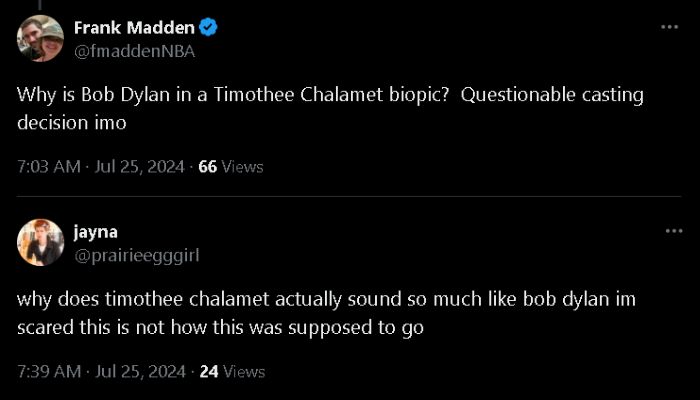This screenshot has height=400, width=700.
Task: Click the @prairieegggirl handle
Action: 136,255
